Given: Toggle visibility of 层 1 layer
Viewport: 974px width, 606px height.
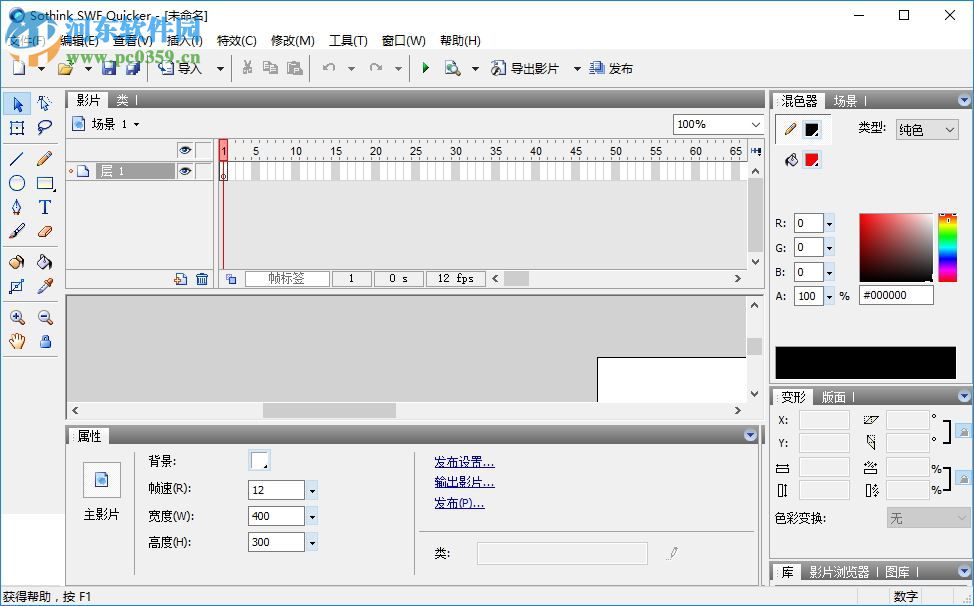Looking at the screenshot, I should tap(185, 171).
